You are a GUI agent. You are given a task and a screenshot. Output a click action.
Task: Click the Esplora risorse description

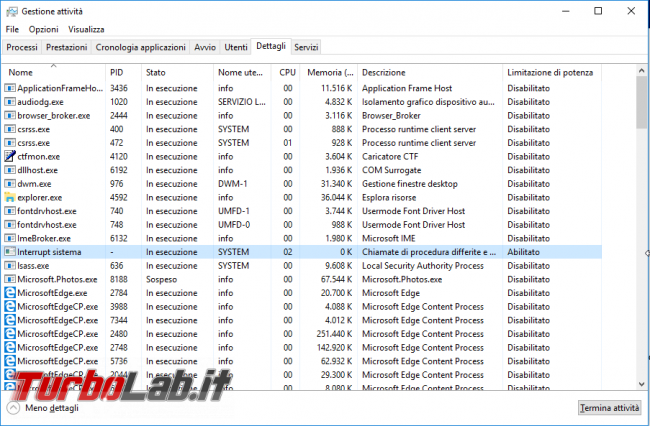click(x=389, y=197)
